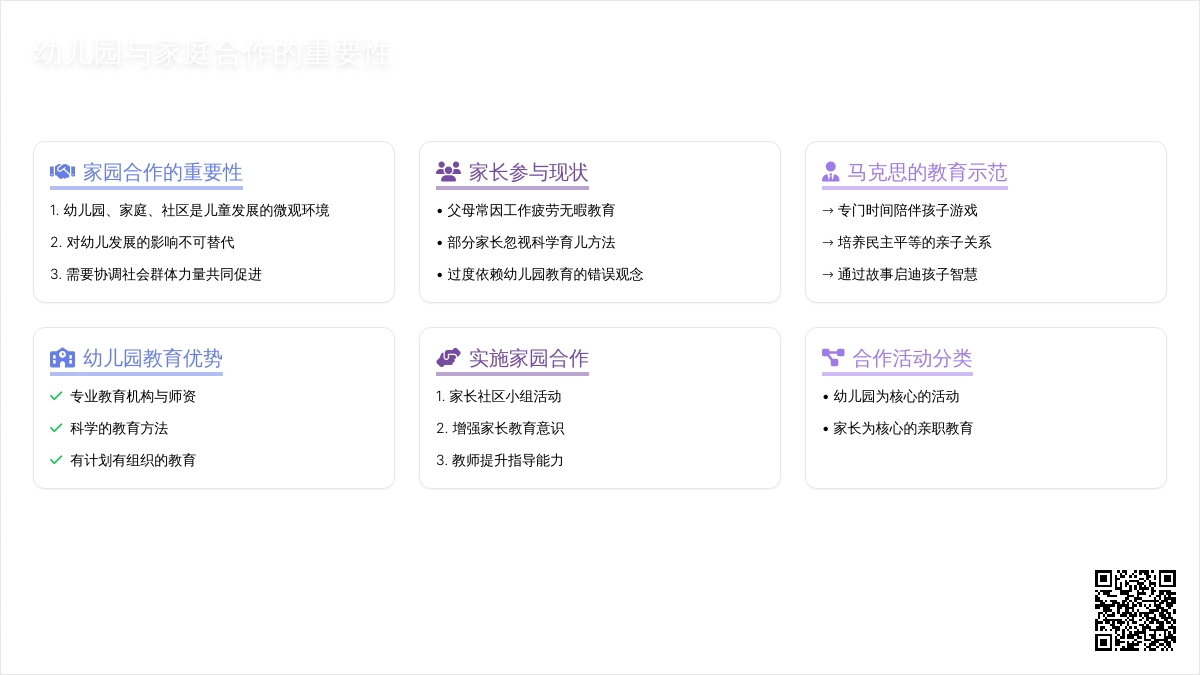The width and height of the screenshot is (1200, 675).
Task: Click the line 对幼儿发展的影响不可替代
Action: click(x=142, y=242)
